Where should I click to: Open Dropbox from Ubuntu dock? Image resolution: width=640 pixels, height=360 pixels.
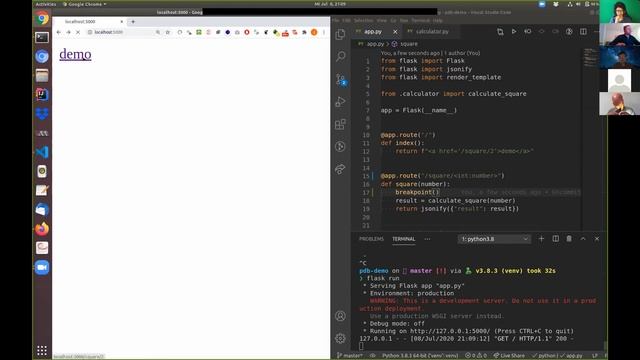click(42, 114)
